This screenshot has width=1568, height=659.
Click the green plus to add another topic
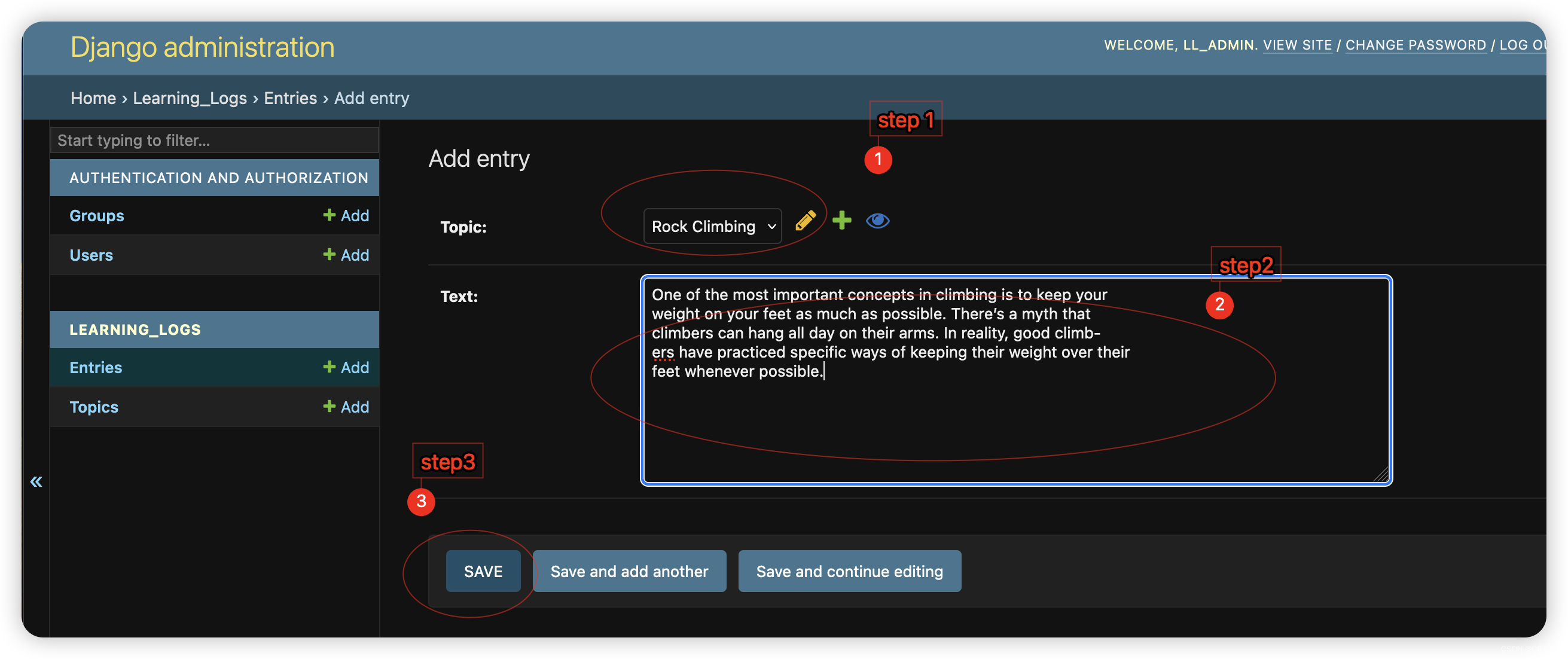click(841, 220)
